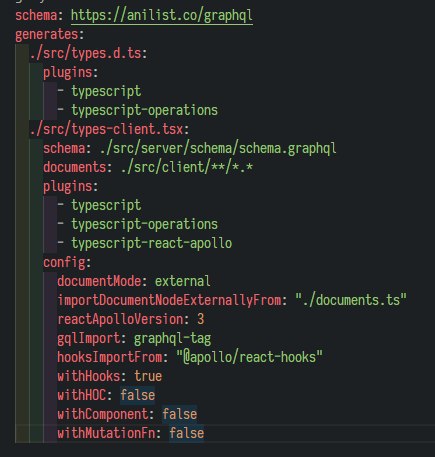Click the 'config' key
This screenshot has width=435, height=457.
(x=64, y=262)
